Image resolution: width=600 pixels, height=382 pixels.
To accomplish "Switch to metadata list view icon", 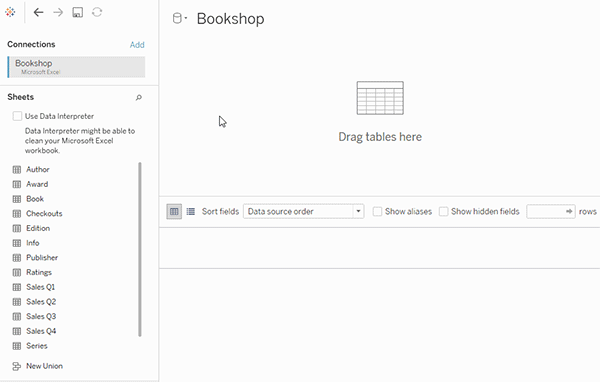I will coord(191,211).
